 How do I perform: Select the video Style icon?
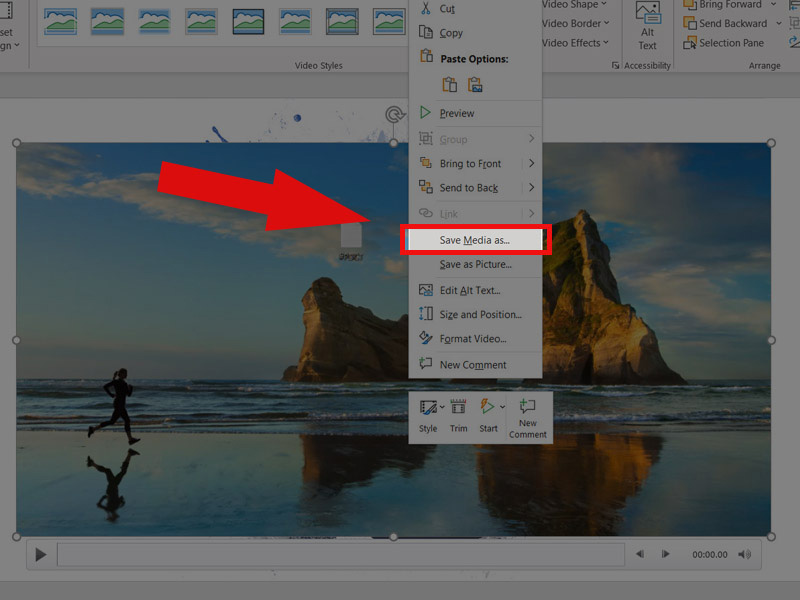[x=428, y=408]
